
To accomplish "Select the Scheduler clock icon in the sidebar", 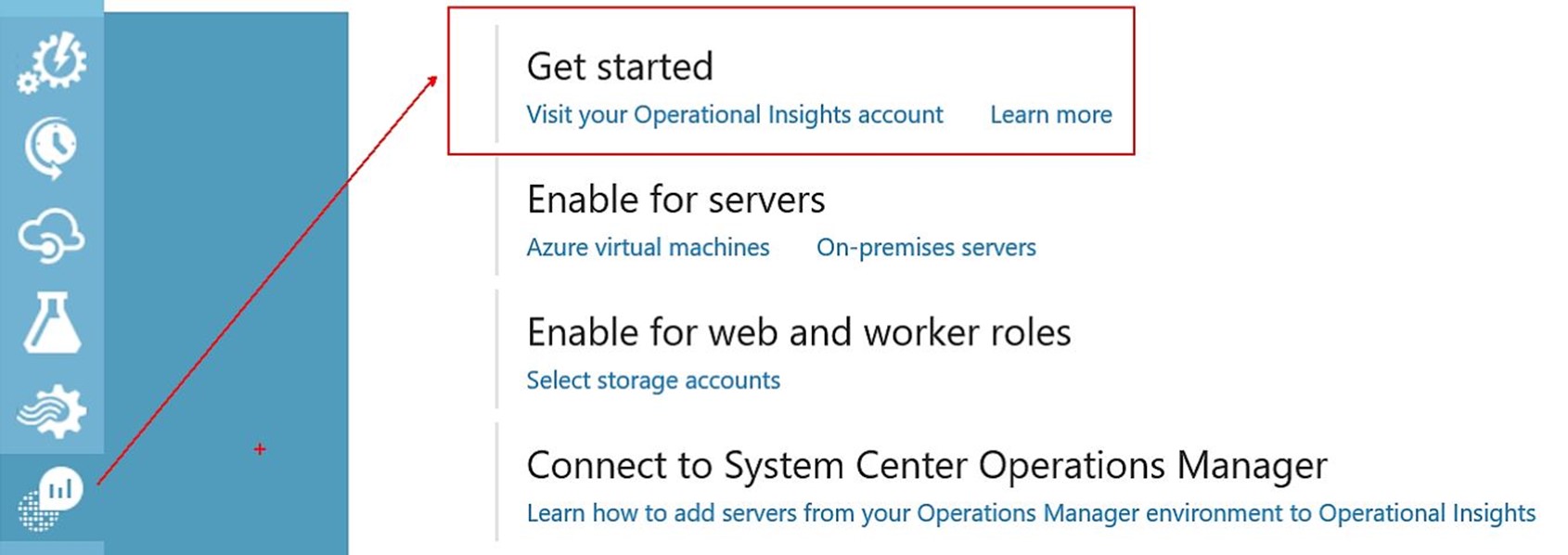I will tap(51, 148).
